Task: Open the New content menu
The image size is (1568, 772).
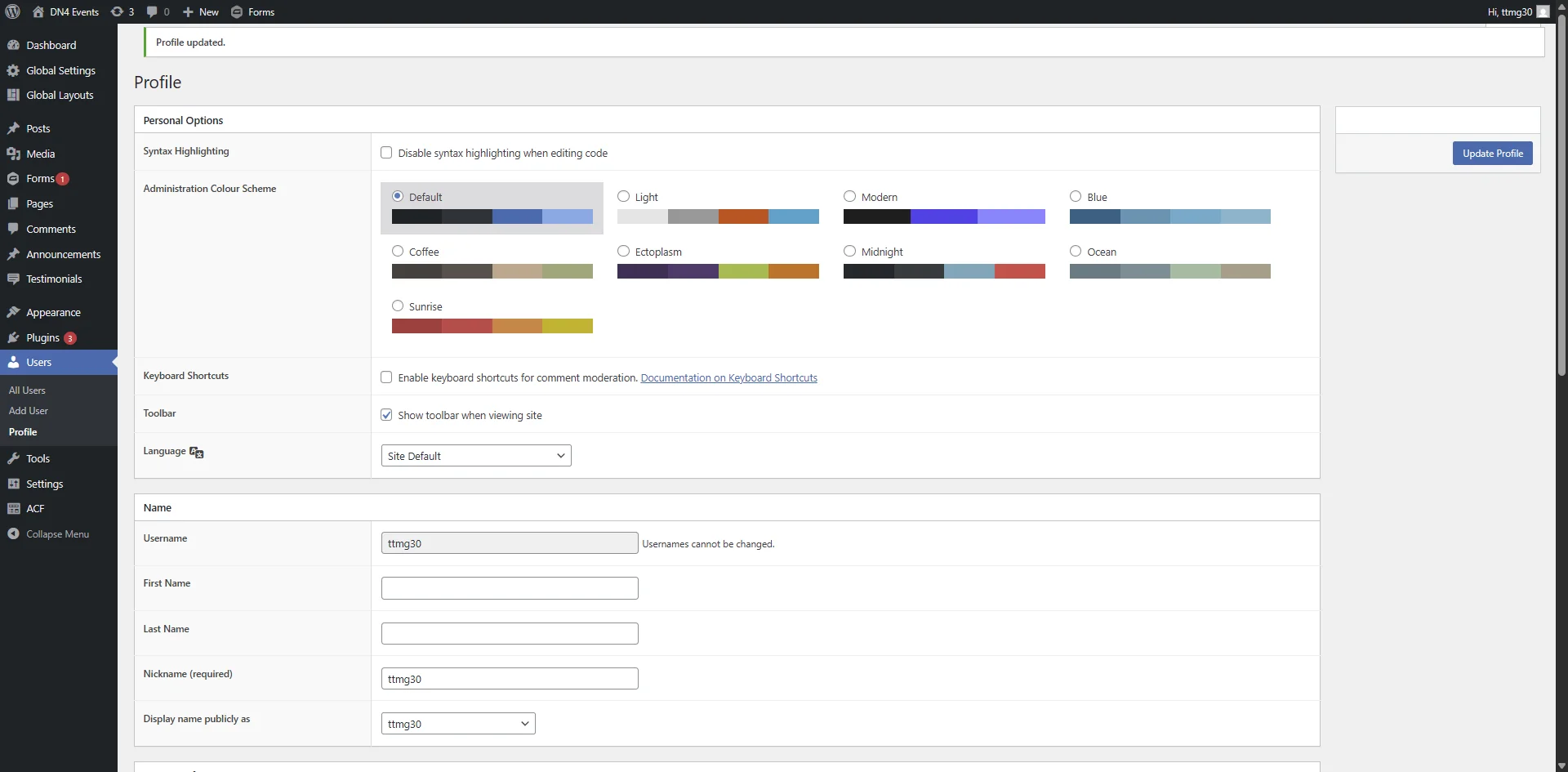Action: pos(200,11)
